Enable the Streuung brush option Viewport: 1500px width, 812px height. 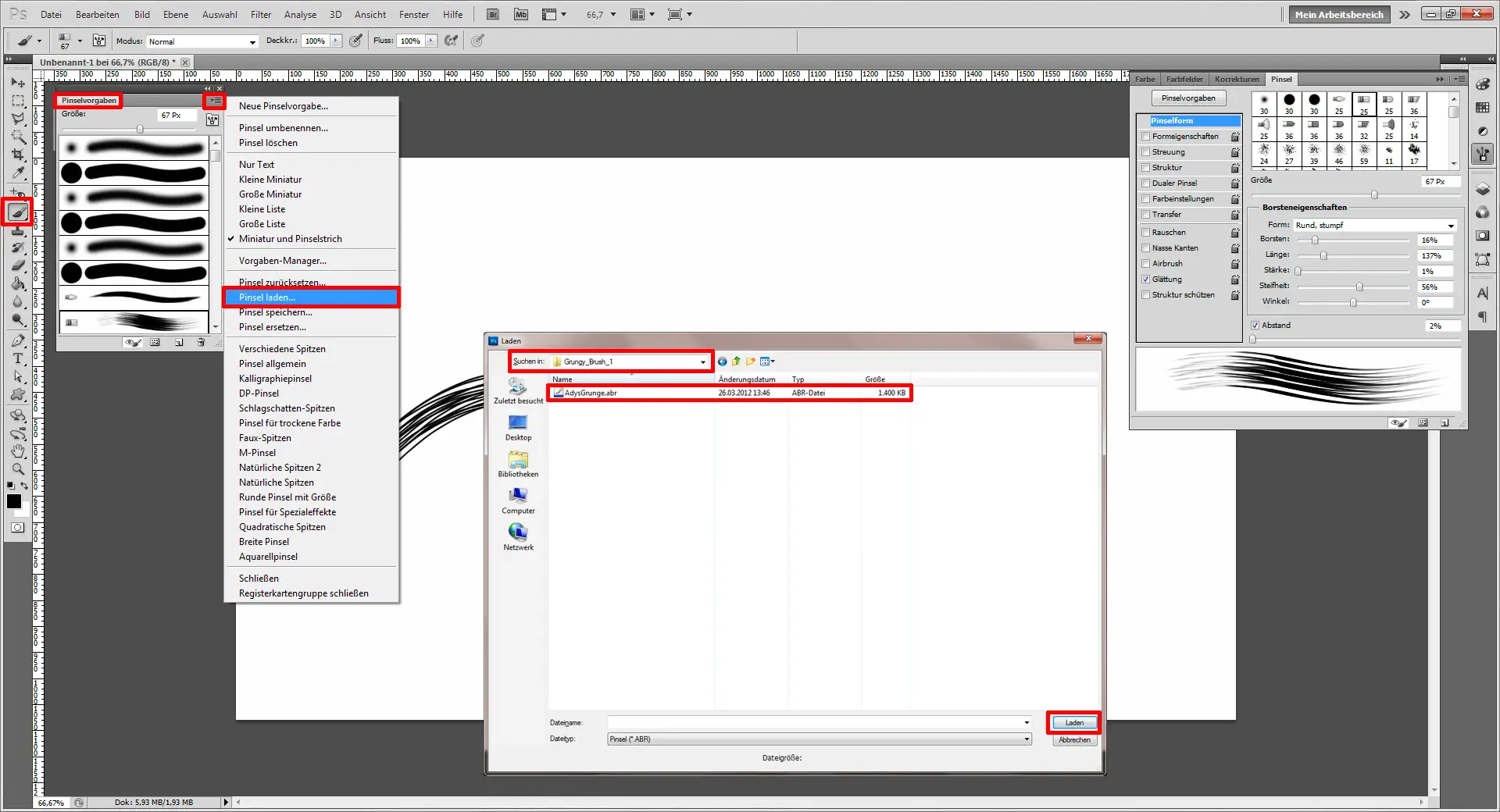pos(1145,151)
